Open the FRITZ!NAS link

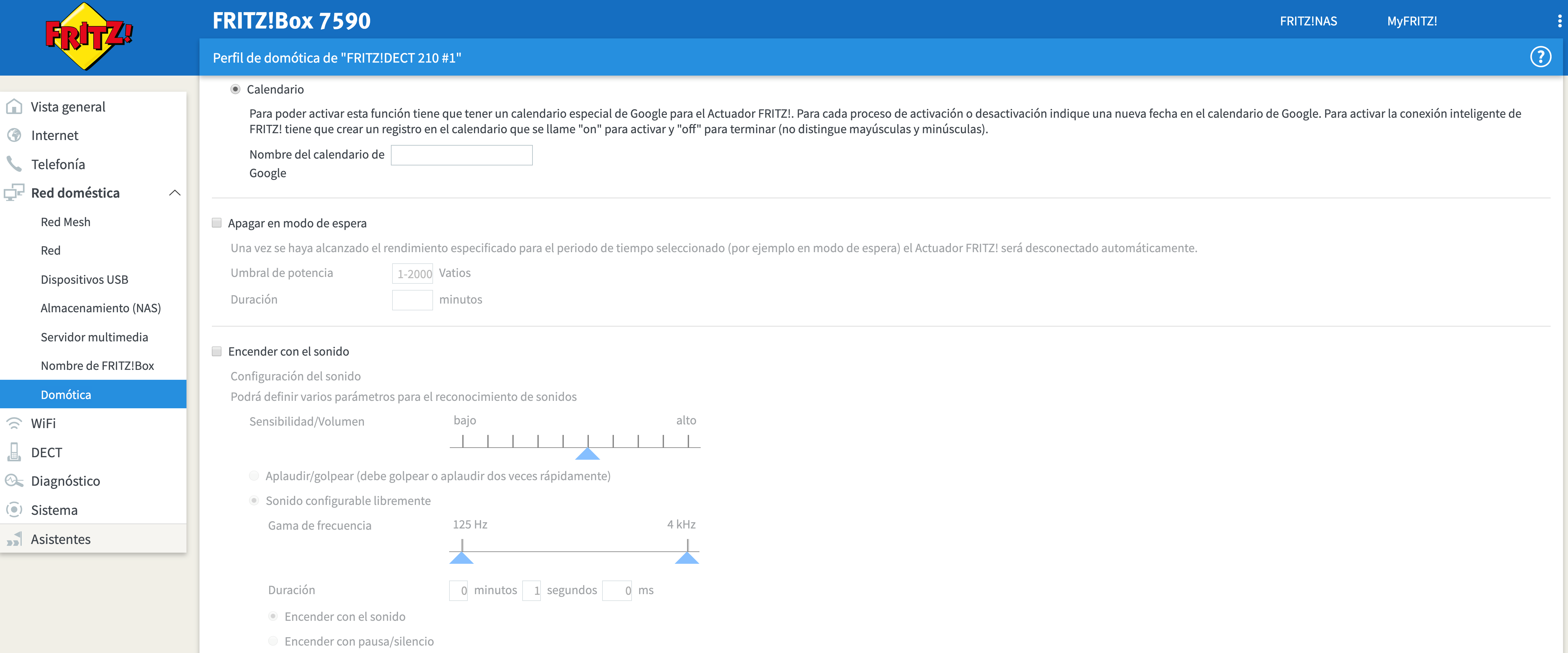1308,21
